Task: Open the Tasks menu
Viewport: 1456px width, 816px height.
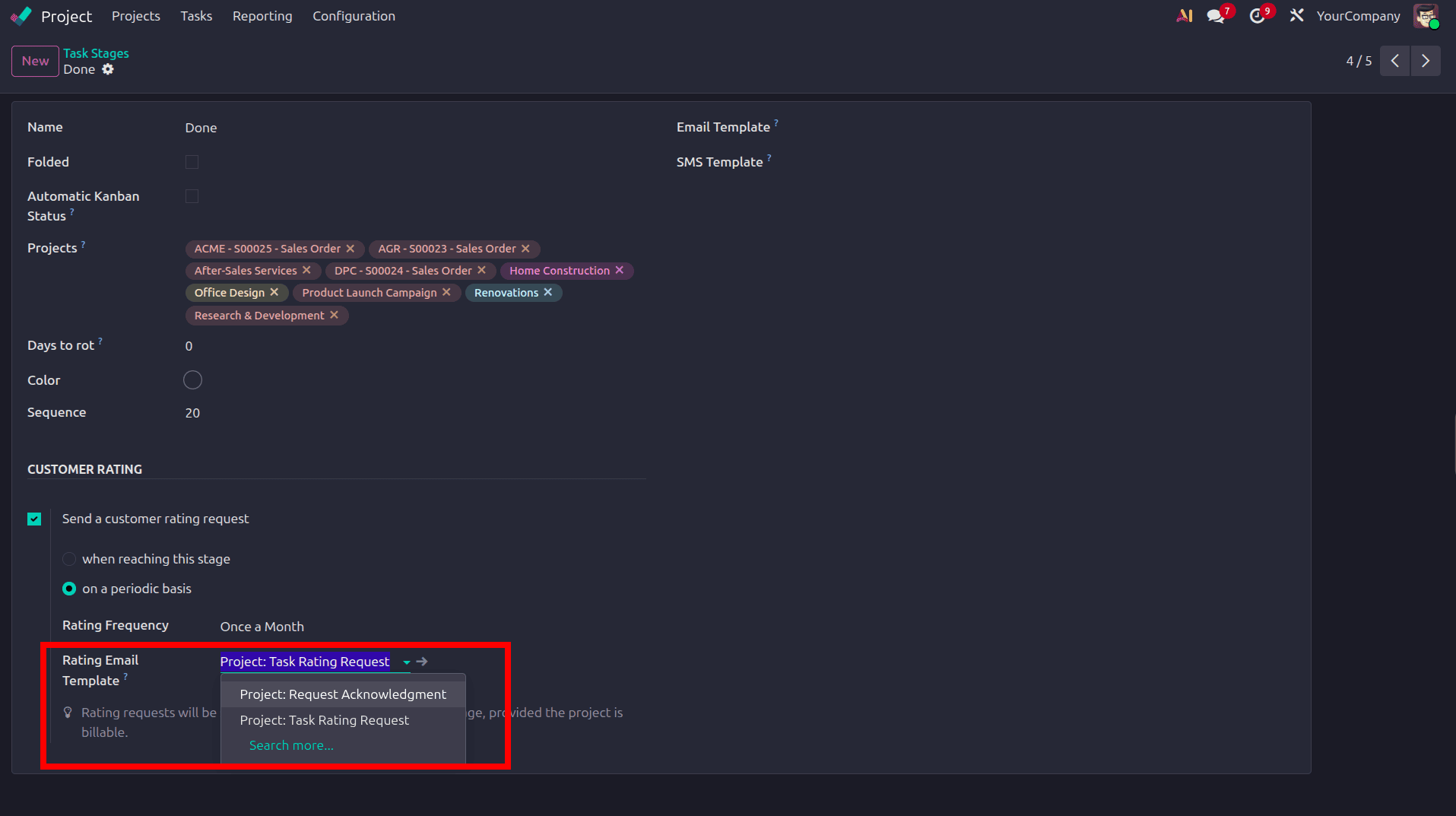Action: (196, 16)
